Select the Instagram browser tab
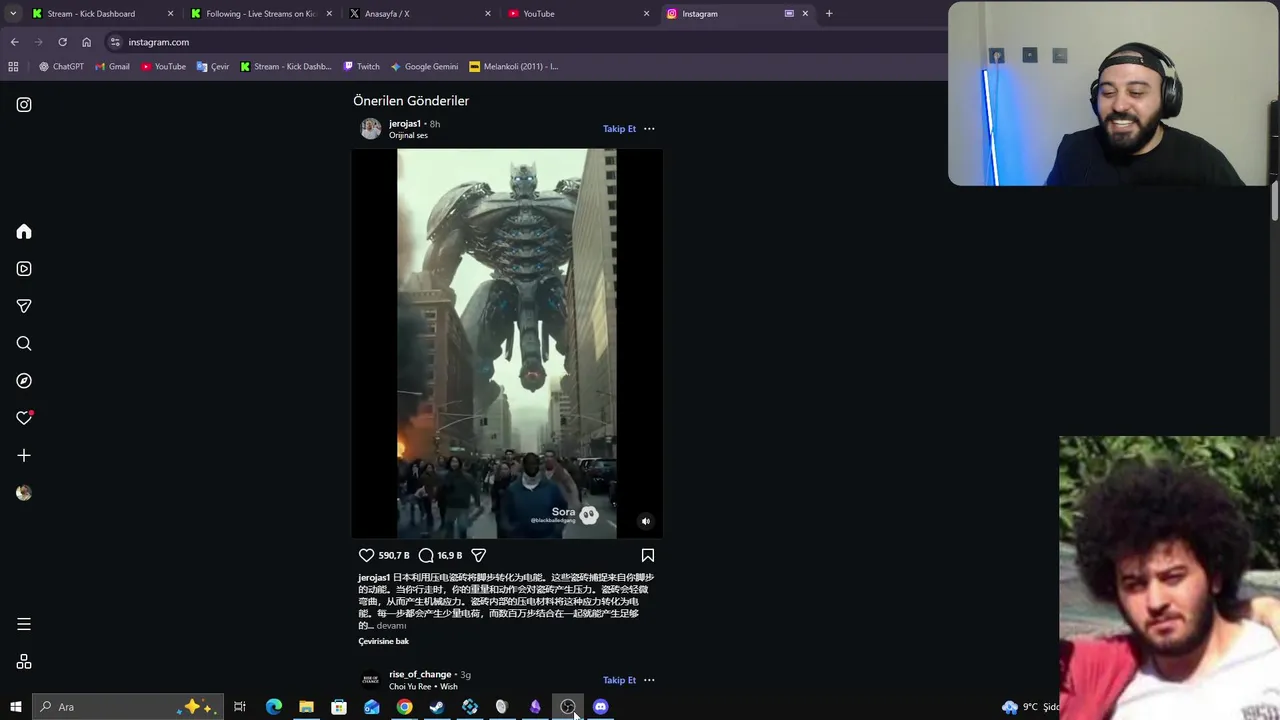 coord(736,14)
